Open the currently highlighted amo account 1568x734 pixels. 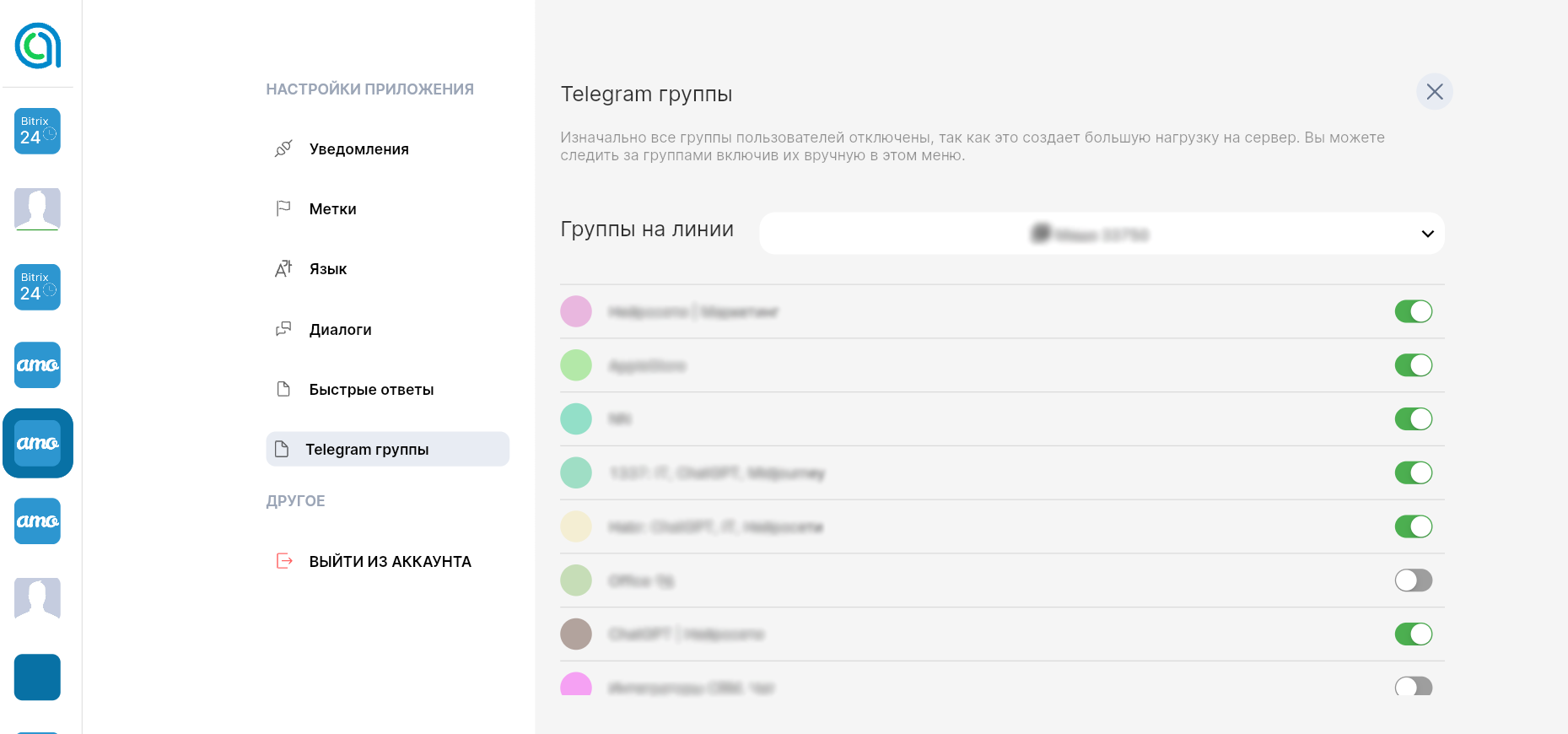[x=38, y=443]
